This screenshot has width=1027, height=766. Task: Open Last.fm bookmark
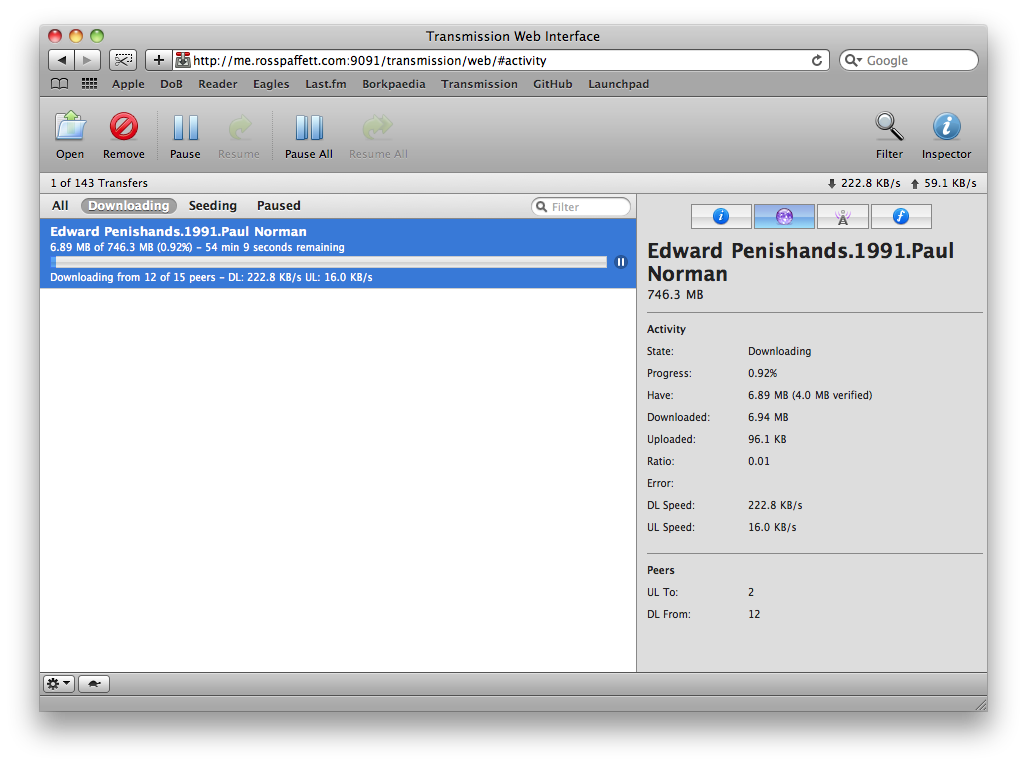tap(326, 84)
